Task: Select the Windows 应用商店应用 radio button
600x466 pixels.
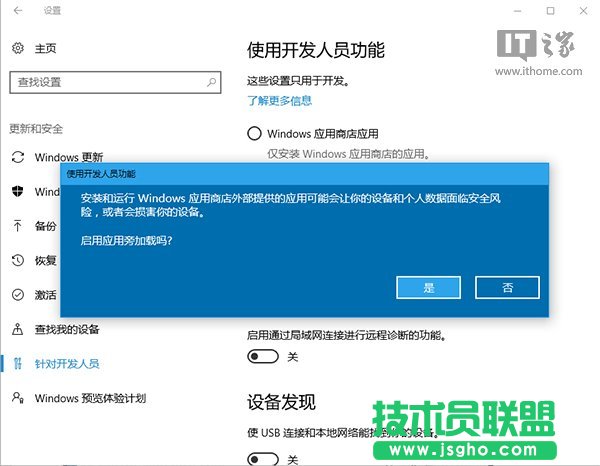Action: [x=254, y=134]
